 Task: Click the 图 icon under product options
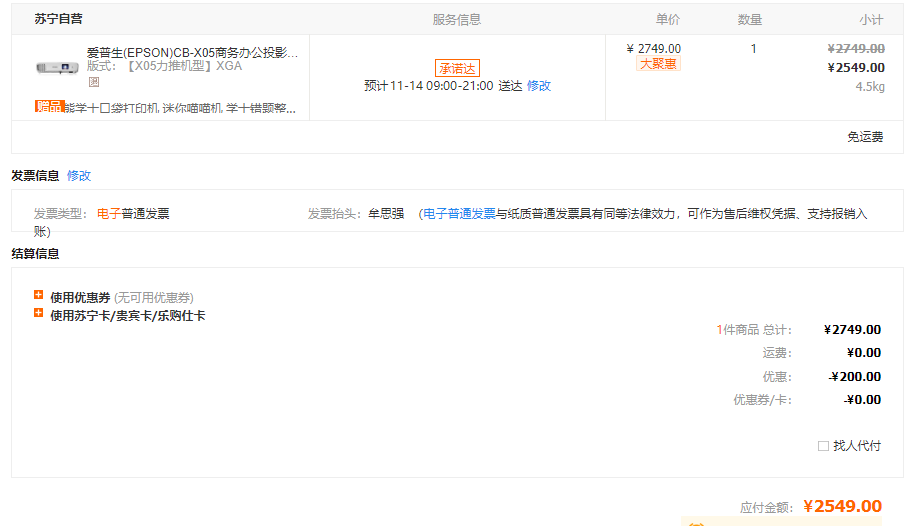(93, 82)
